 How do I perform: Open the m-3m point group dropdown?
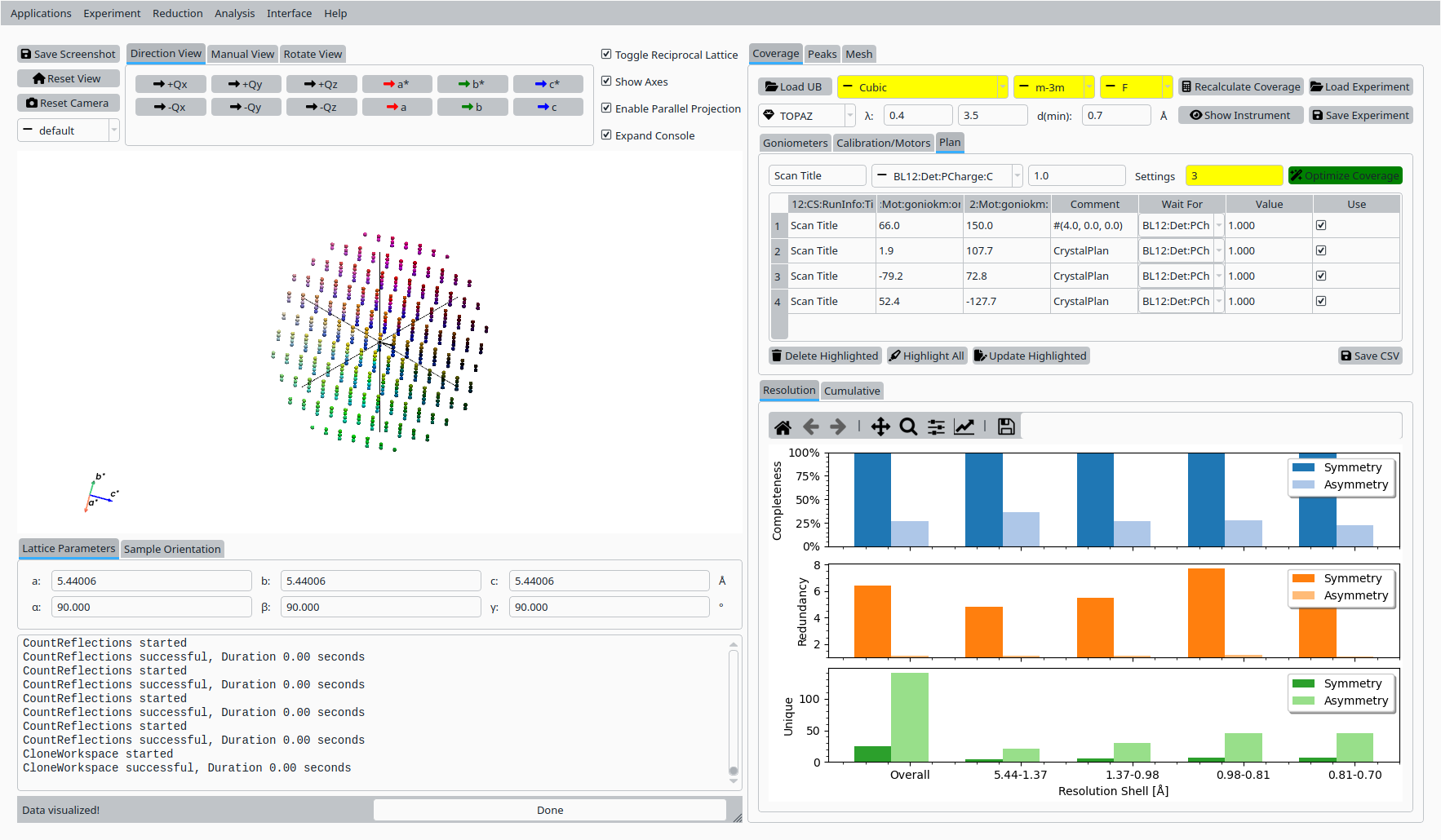coord(1053,87)
